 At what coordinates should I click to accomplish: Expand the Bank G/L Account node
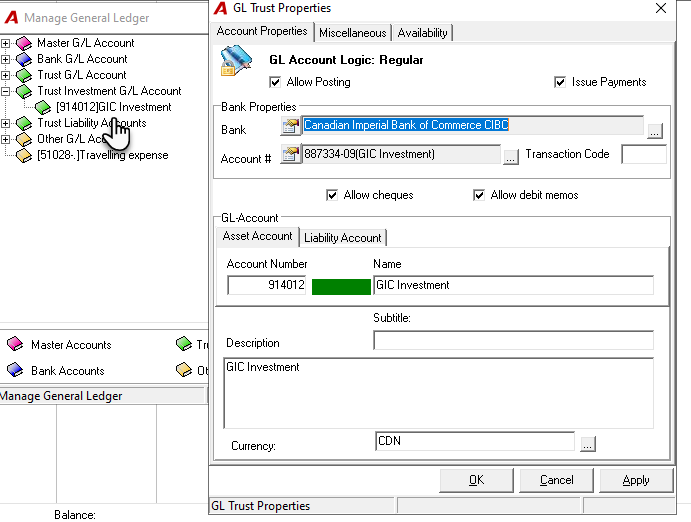tap(5, 59)
